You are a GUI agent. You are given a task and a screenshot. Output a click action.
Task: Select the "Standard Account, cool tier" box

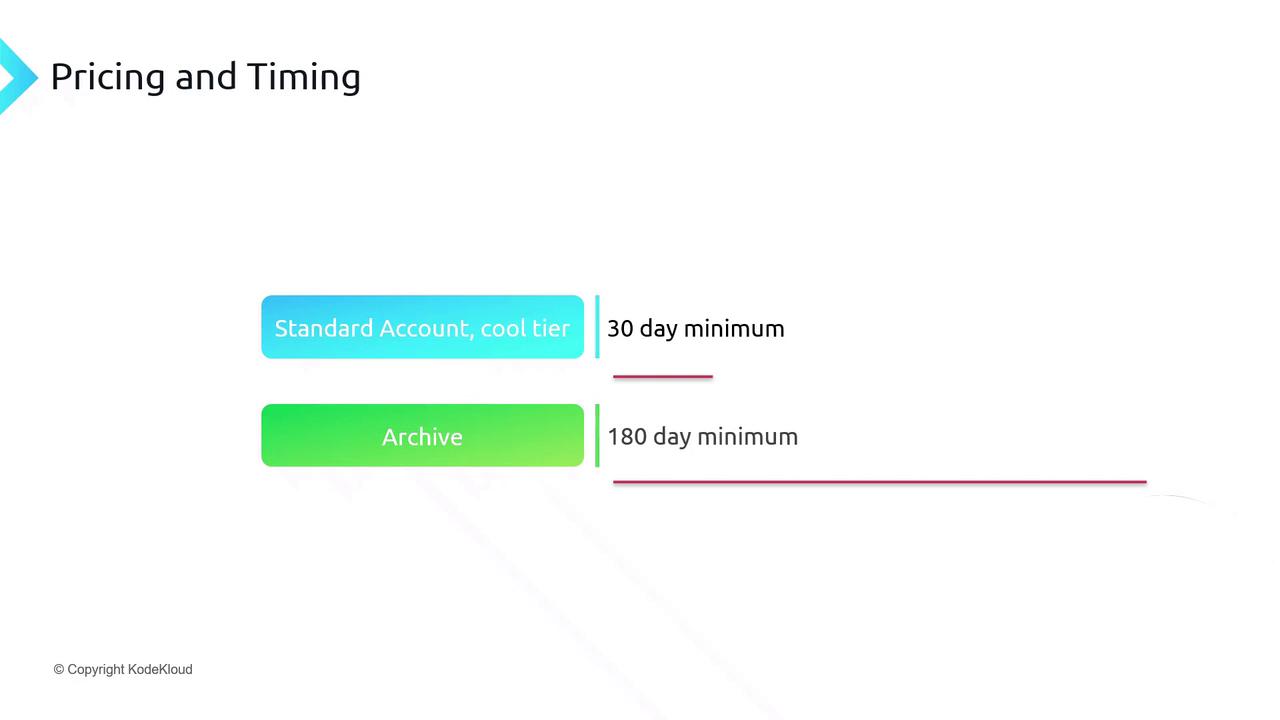tap(422, 327)
